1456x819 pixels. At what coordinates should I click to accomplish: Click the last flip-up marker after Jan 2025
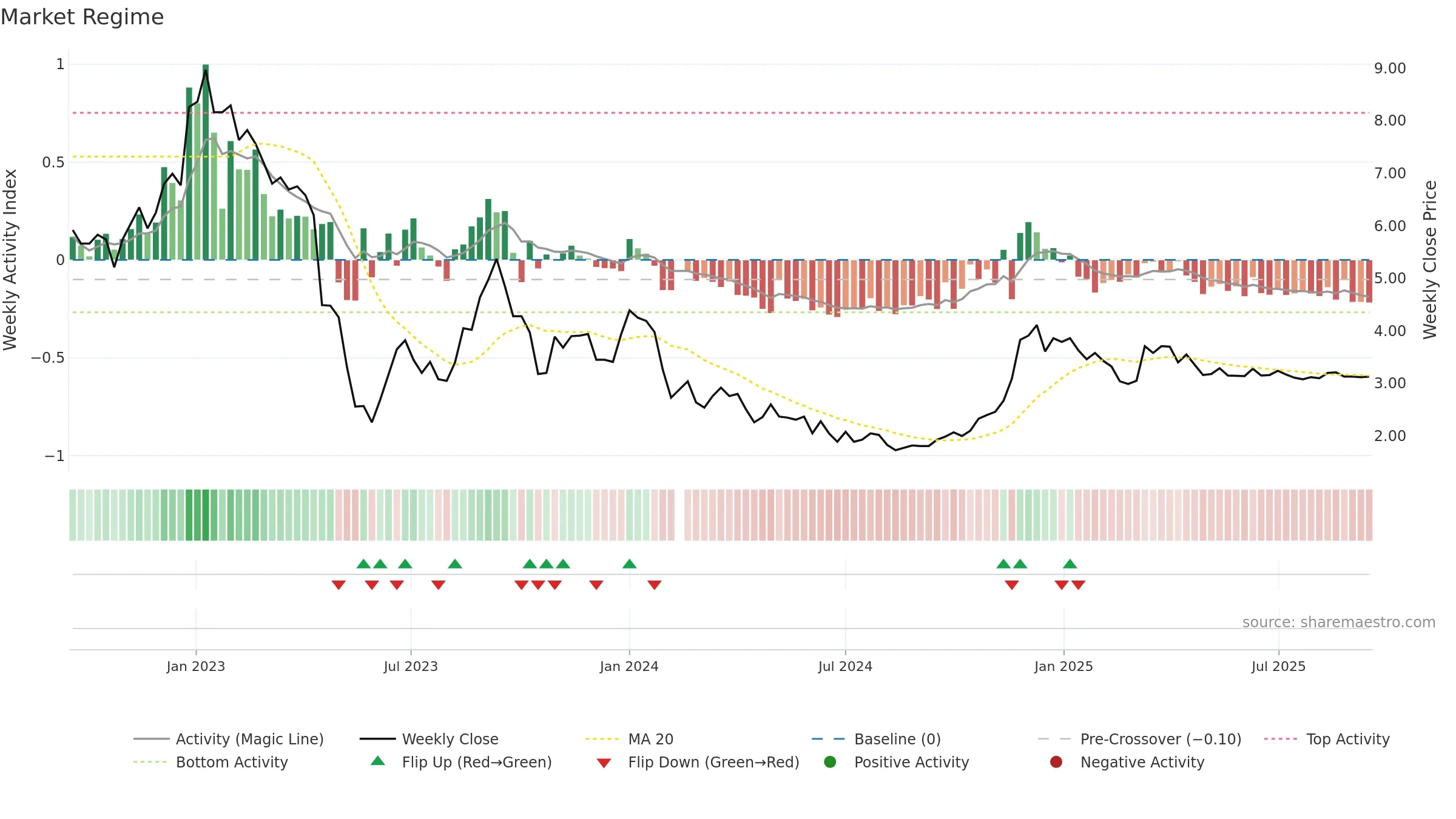(x=1070, y=564)
